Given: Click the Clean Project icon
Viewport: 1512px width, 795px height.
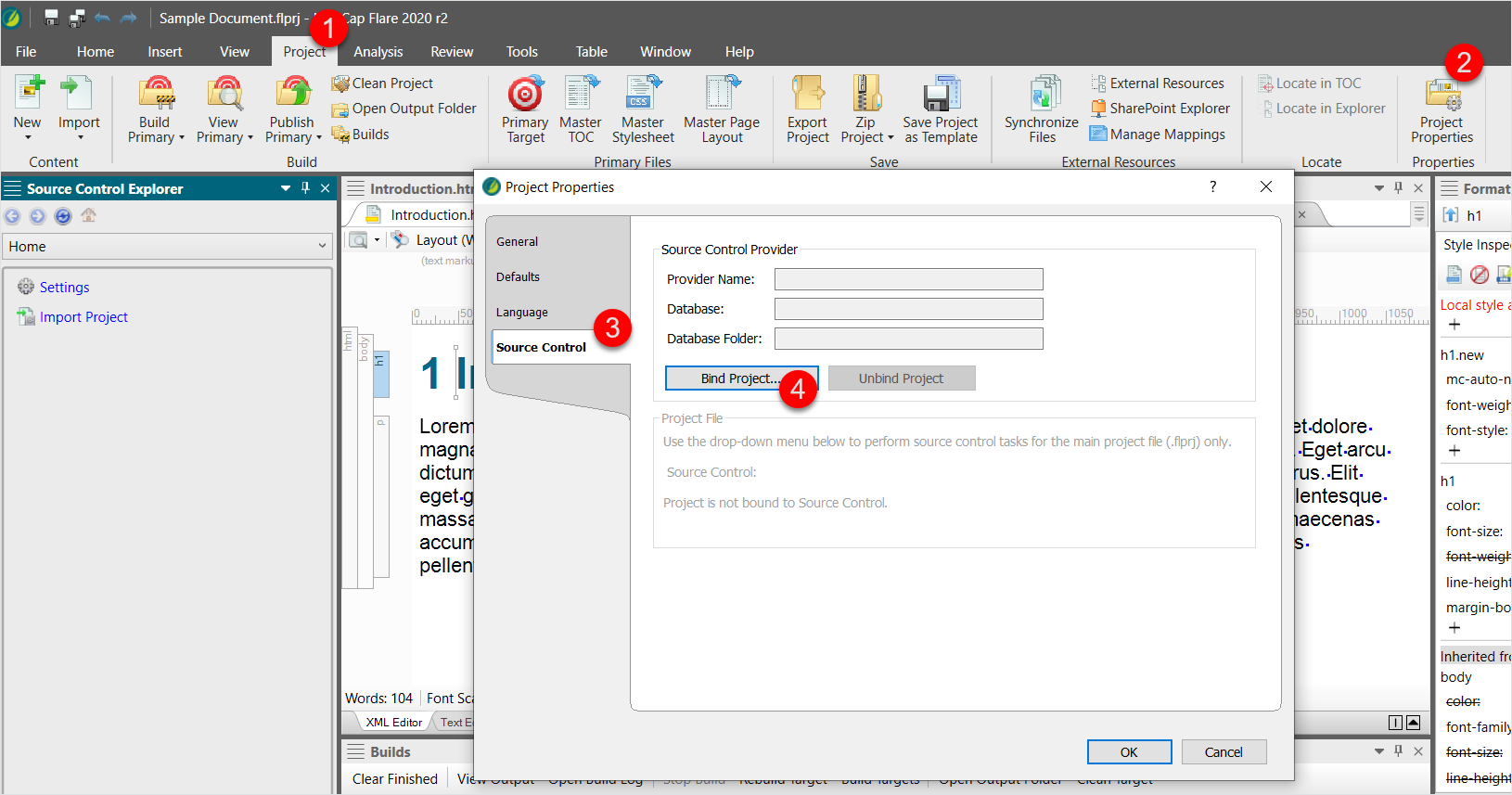Looking at the screenshot, I should [340, 83].
